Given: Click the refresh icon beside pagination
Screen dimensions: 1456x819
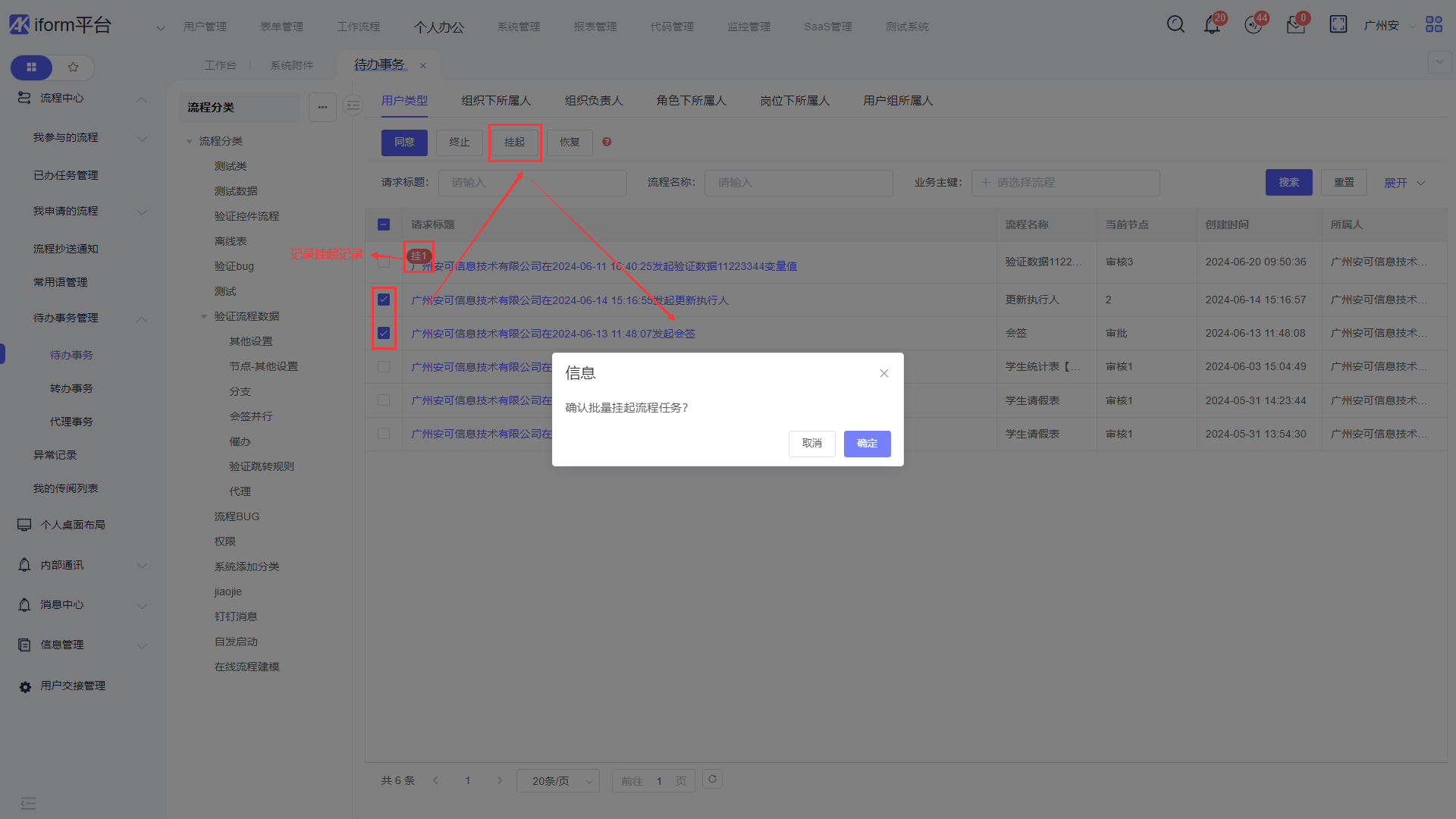Looking at the screenshot, I should (712, 780).
